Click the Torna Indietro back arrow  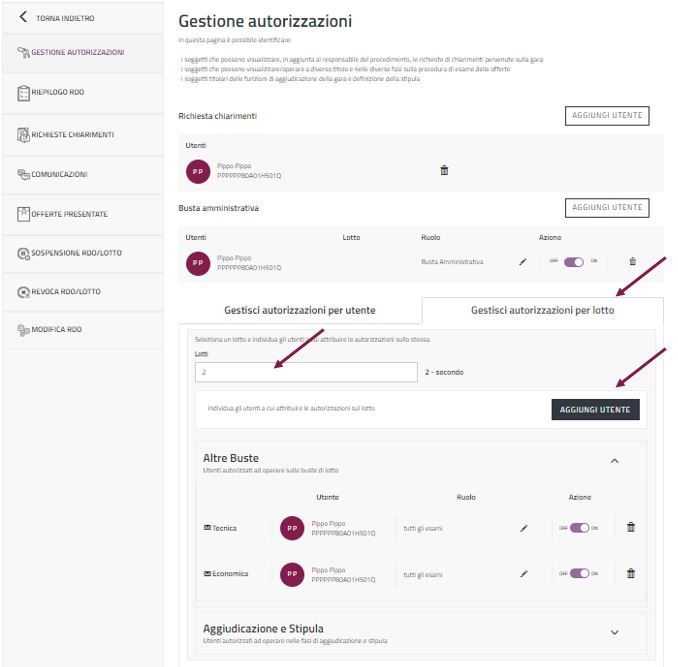24,17
